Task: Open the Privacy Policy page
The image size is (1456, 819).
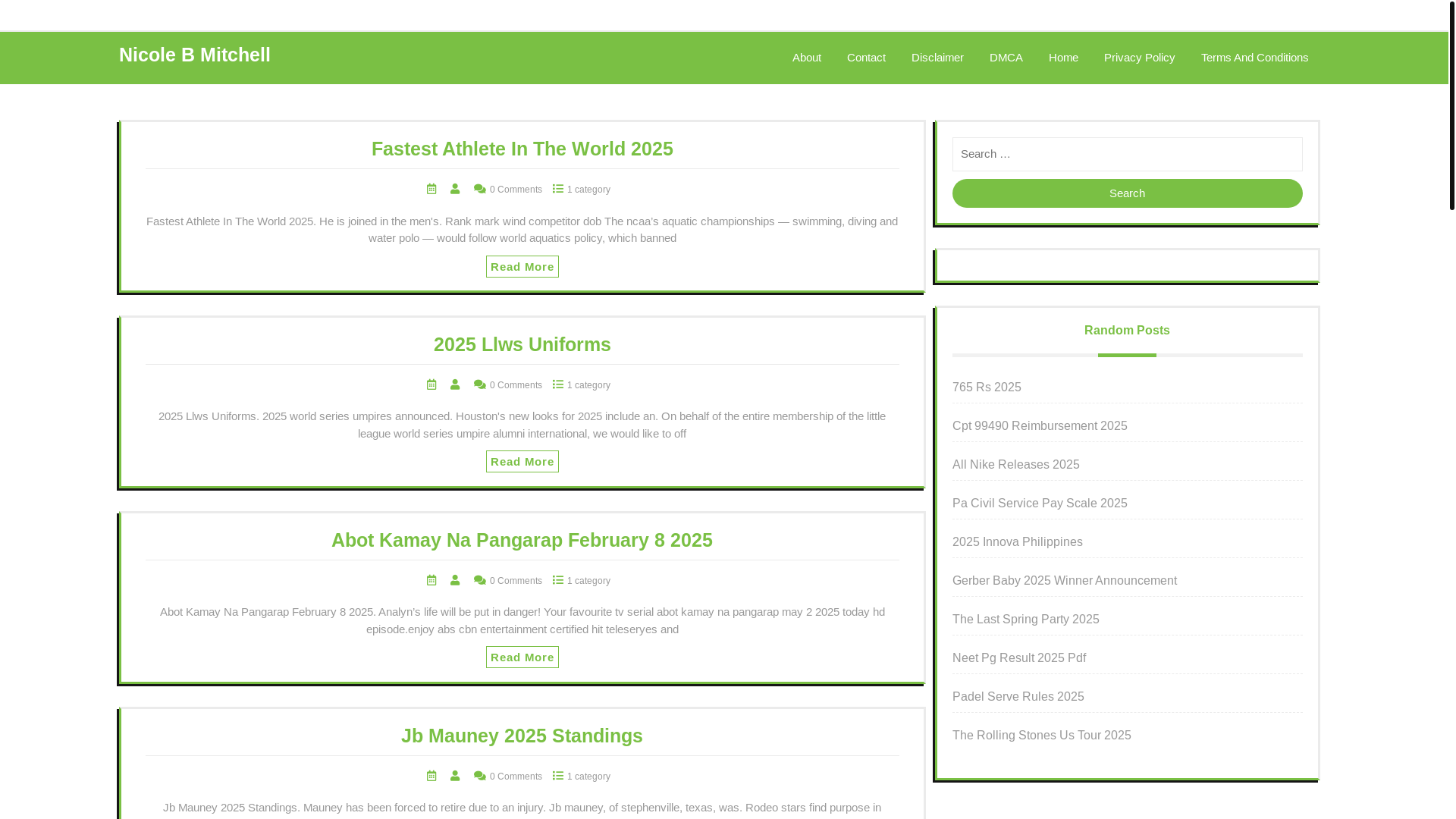Action: (1139, 58)
